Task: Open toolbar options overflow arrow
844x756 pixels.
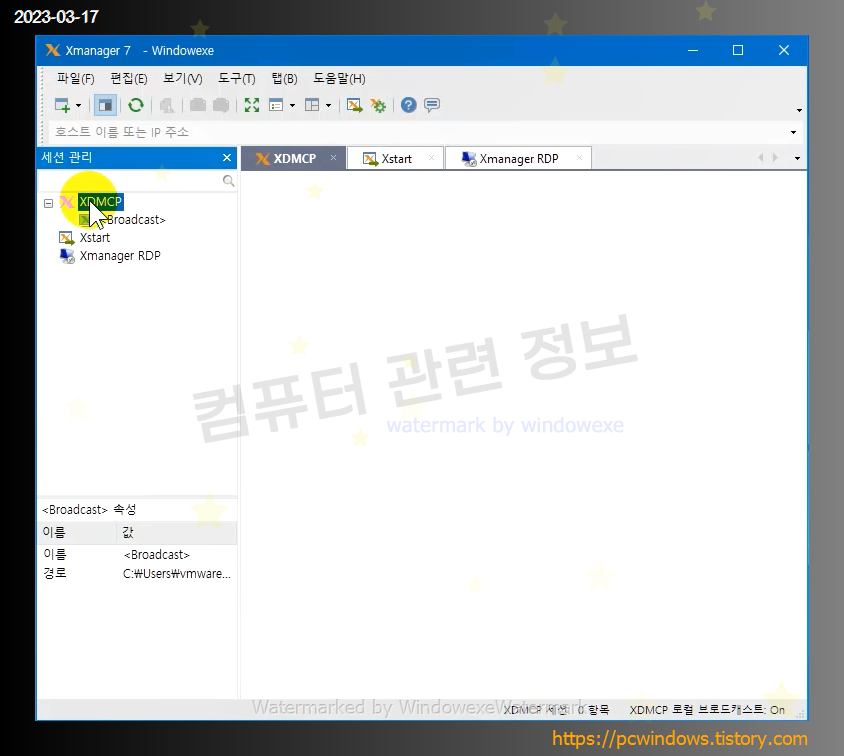Action: click(799, 110)
